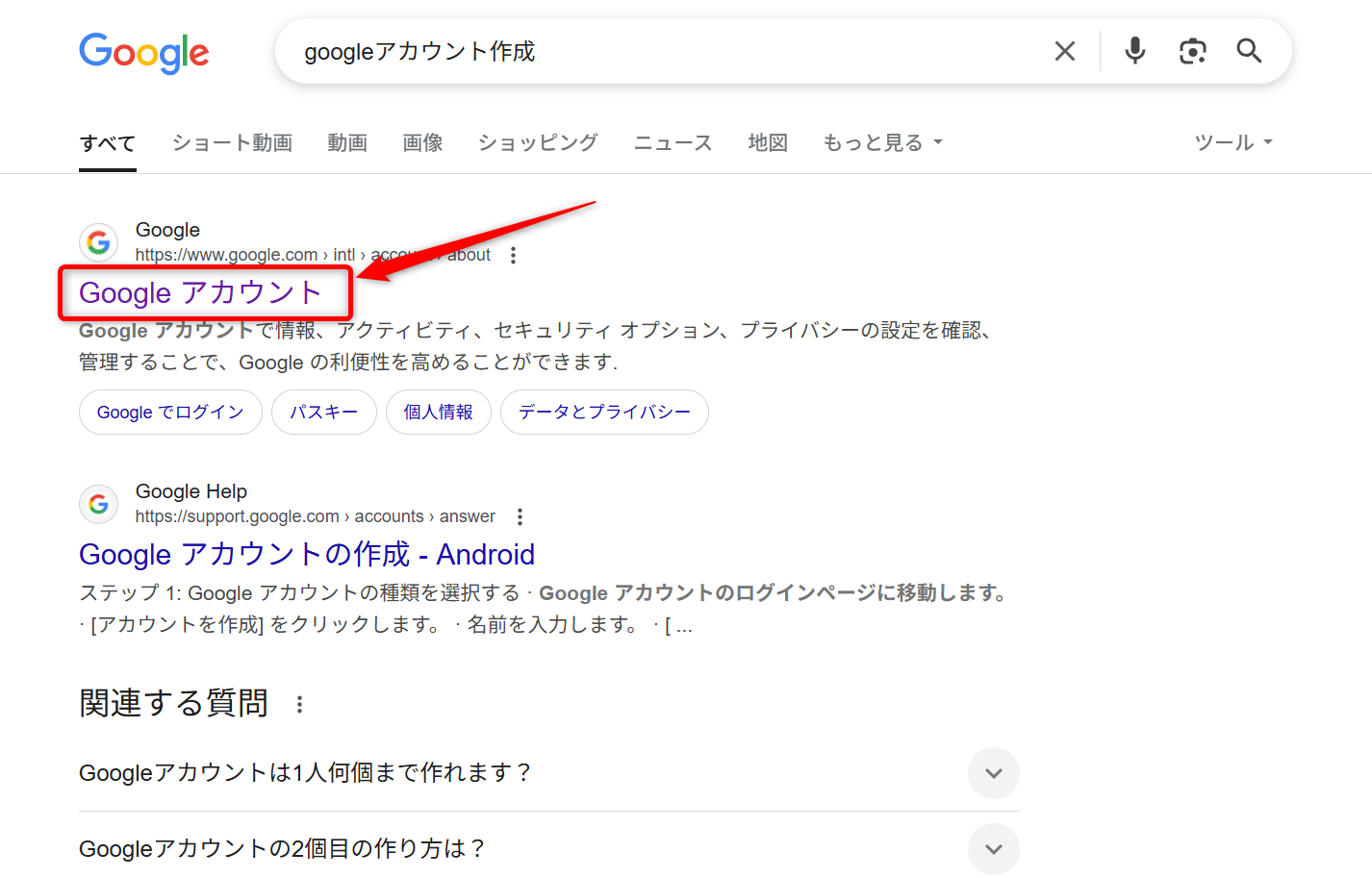This screenshot has height=878, width=1372.
Task: Open the Google アカウント link
Action: [x=204, y=293]
